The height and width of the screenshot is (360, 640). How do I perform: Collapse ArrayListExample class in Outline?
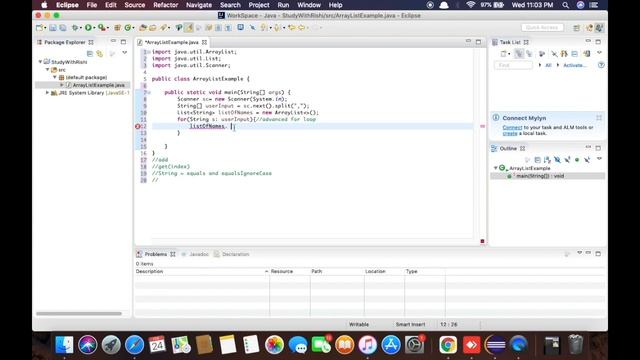click(496, 168)
